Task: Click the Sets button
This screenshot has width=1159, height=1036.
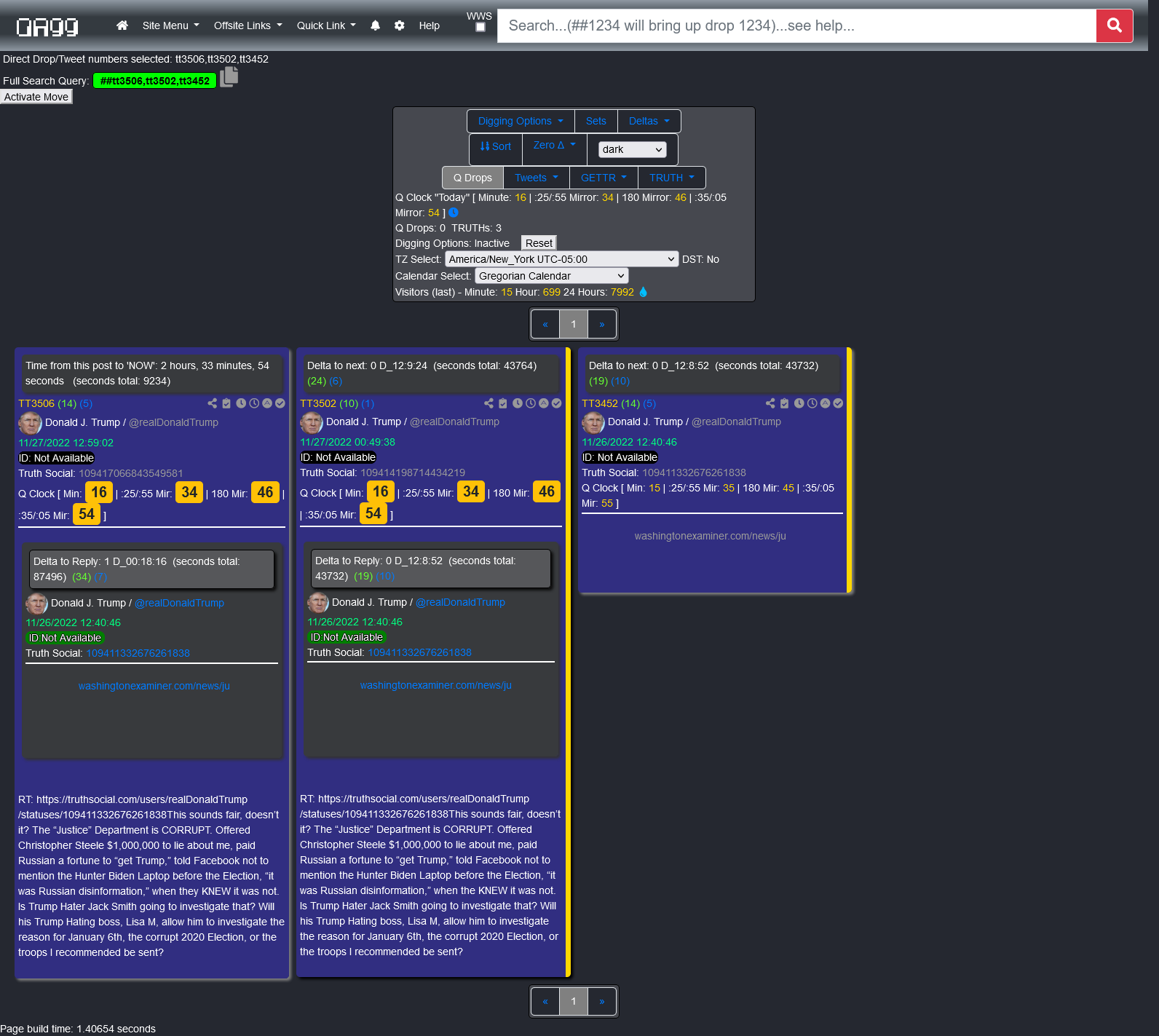Action: pyautogui.click(x=596, y=121)
